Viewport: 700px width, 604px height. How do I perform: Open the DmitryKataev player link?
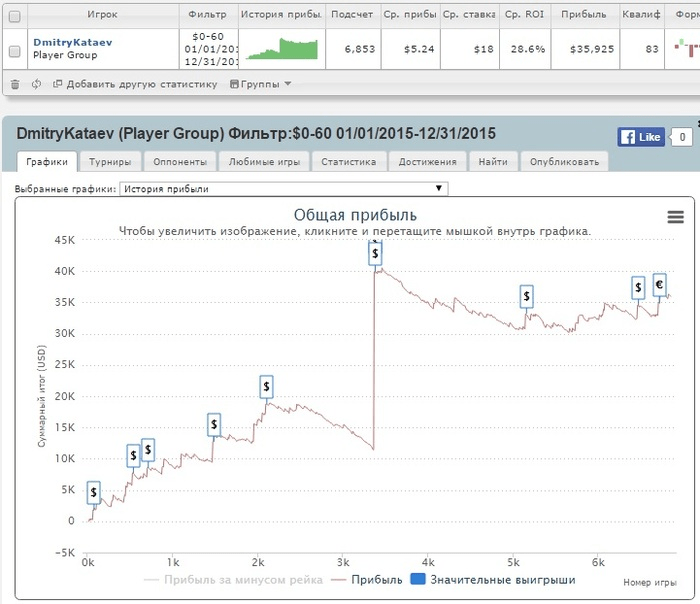point(73,42)
